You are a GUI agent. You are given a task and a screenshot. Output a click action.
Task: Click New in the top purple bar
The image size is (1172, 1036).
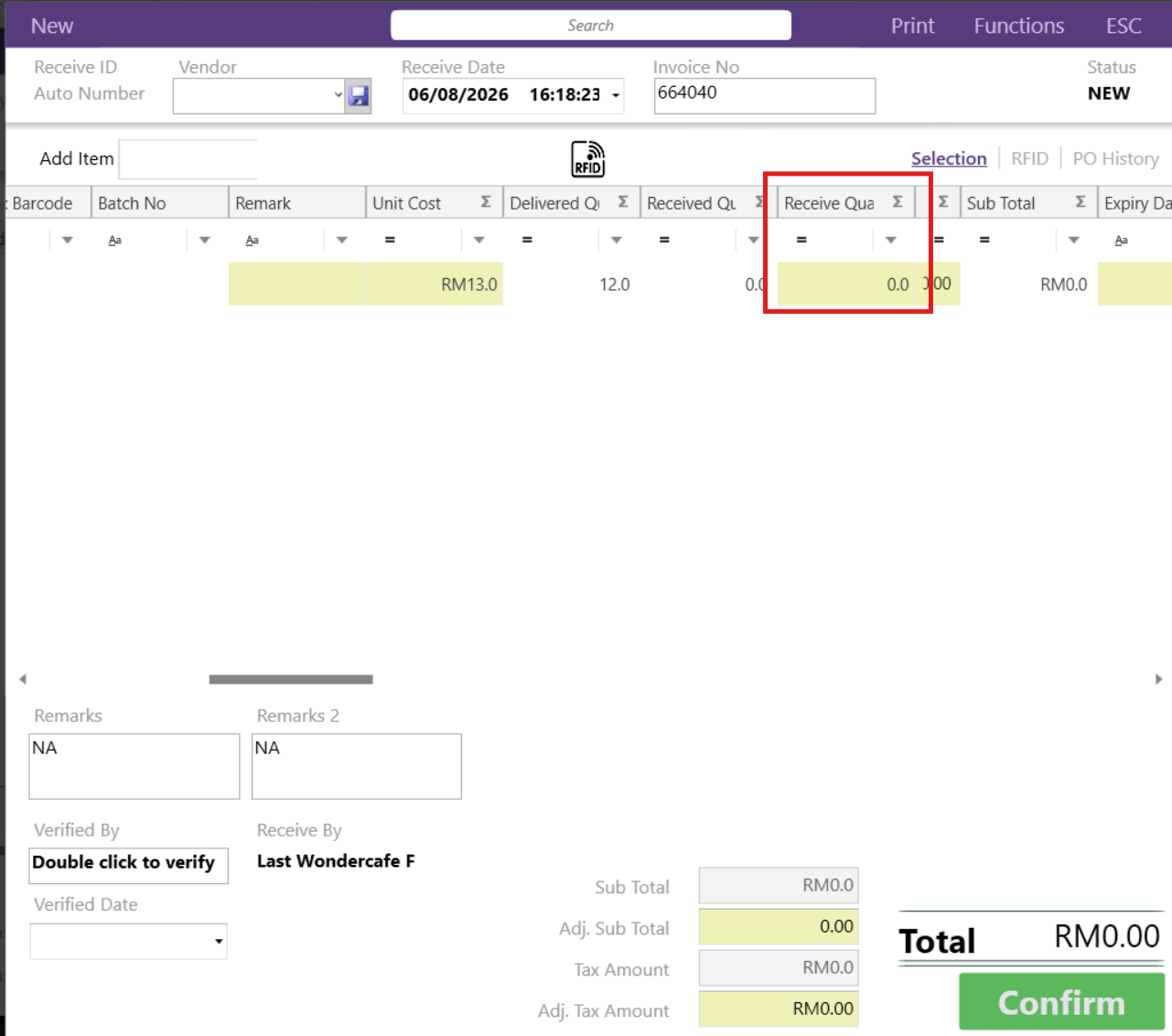[52, 26]
